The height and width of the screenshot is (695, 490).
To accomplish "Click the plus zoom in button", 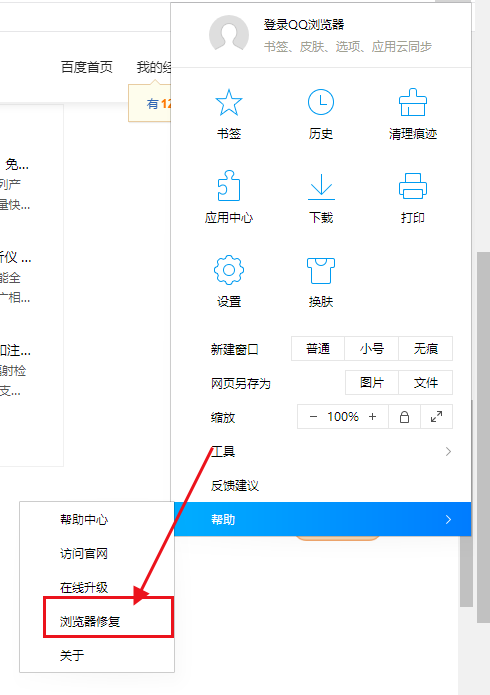I will pyautogui.click(x=372, y=417).
